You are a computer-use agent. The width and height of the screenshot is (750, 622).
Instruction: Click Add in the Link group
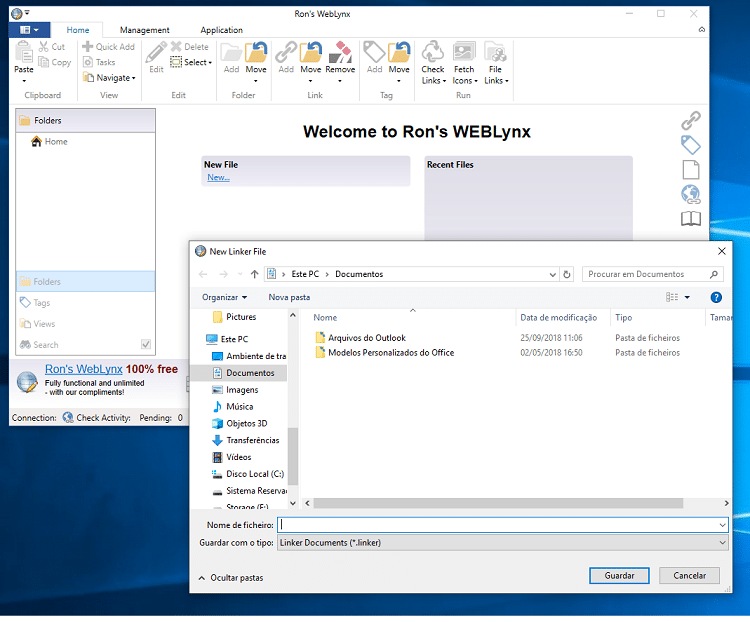point(286,57)
